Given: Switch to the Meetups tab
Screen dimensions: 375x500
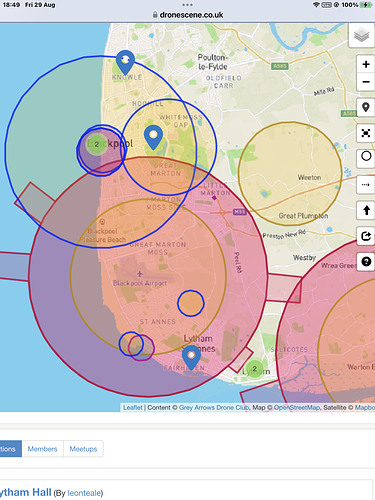Looking at the screenshot, I should click(x=83, y=449).
